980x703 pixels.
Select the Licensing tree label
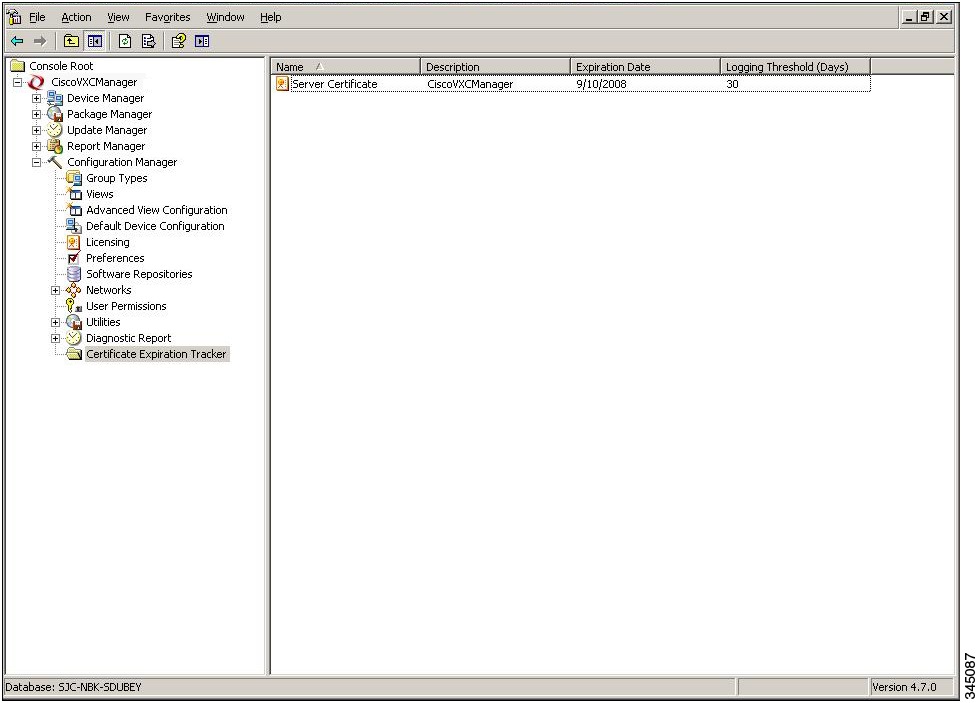[x=108, y=242]
